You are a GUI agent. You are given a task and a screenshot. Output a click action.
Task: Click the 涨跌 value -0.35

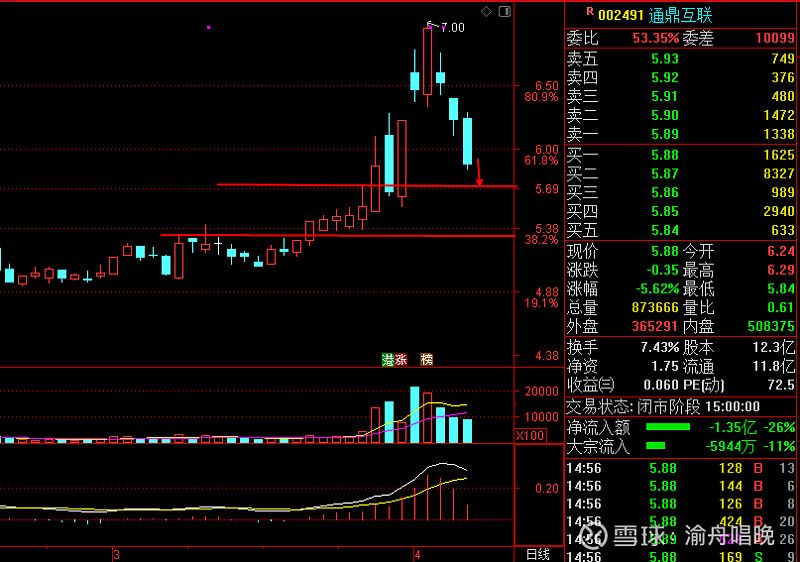click(663, 270)
